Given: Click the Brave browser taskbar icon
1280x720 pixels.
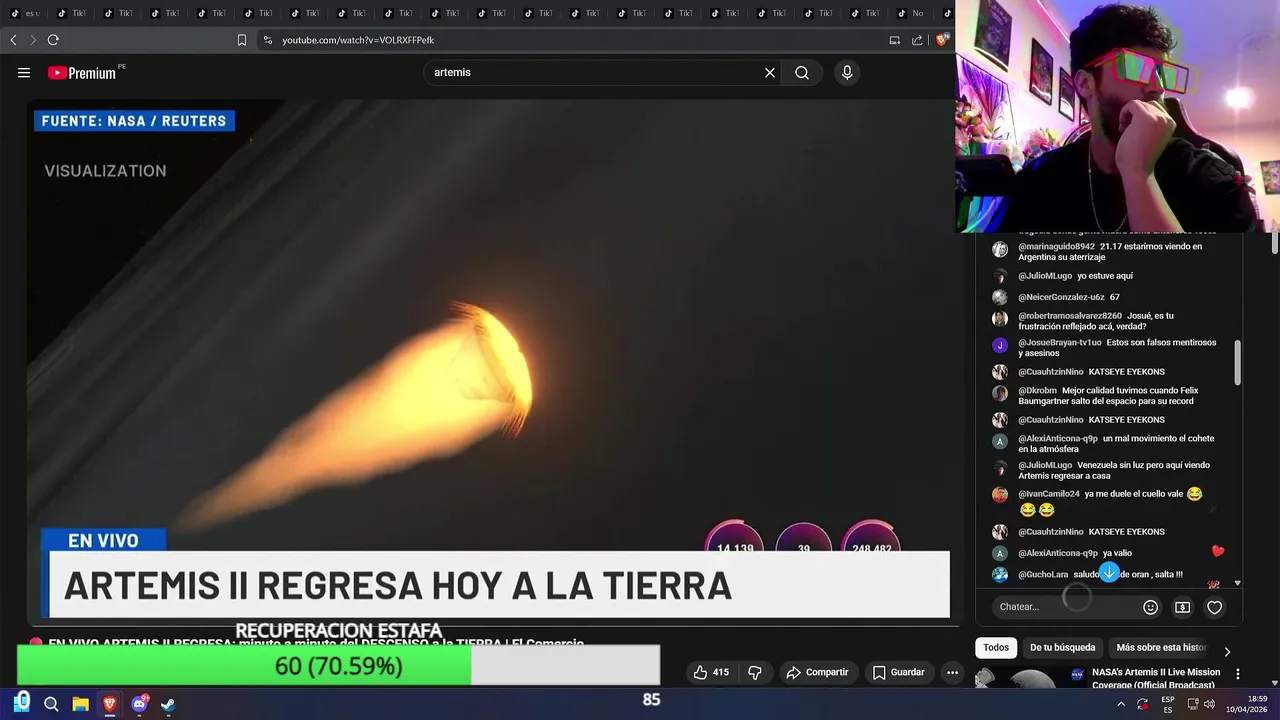Looking at the screenshot, I should (109, 704).
